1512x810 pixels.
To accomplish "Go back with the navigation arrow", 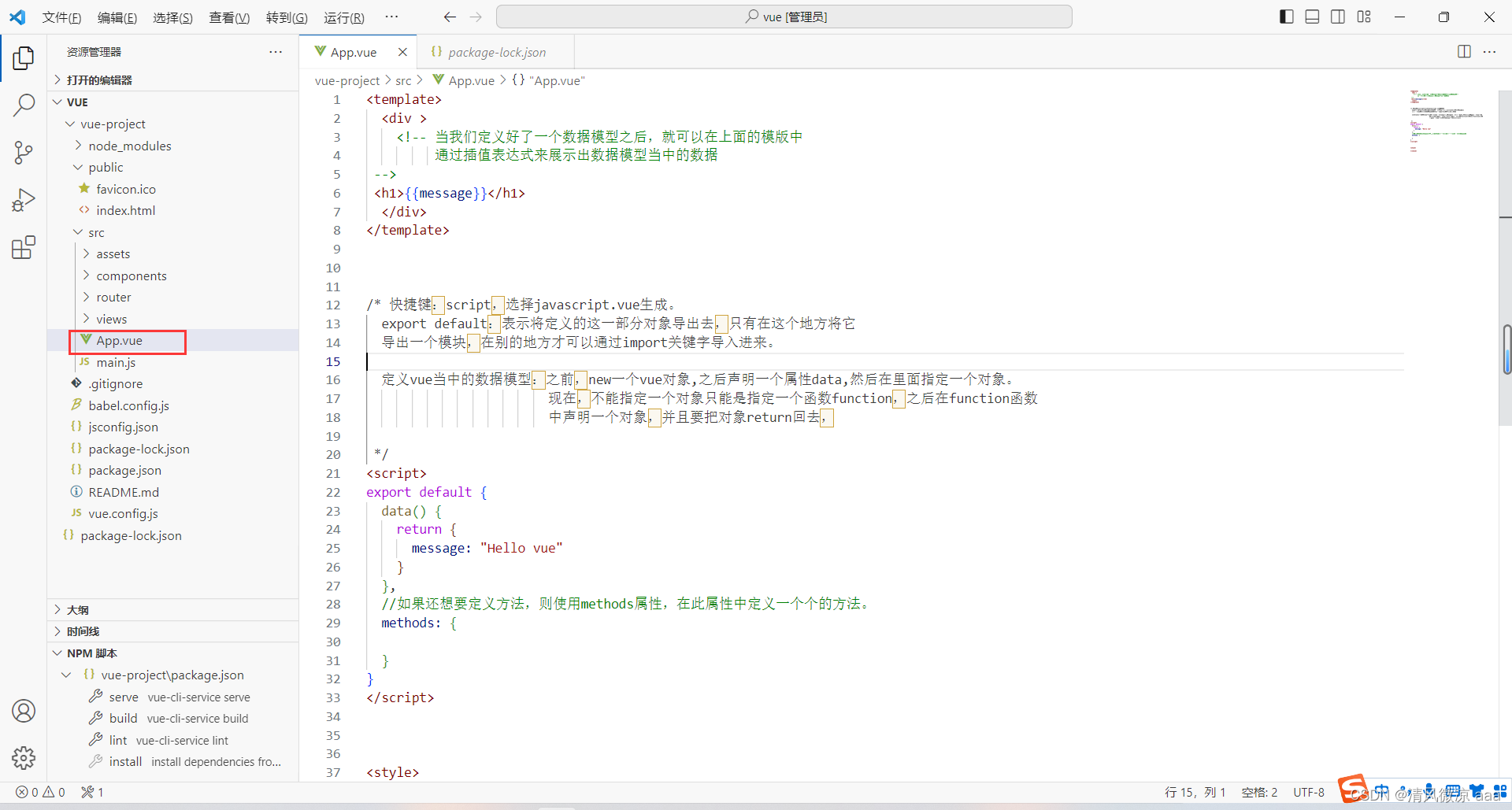I will click(x=450, y=17).
